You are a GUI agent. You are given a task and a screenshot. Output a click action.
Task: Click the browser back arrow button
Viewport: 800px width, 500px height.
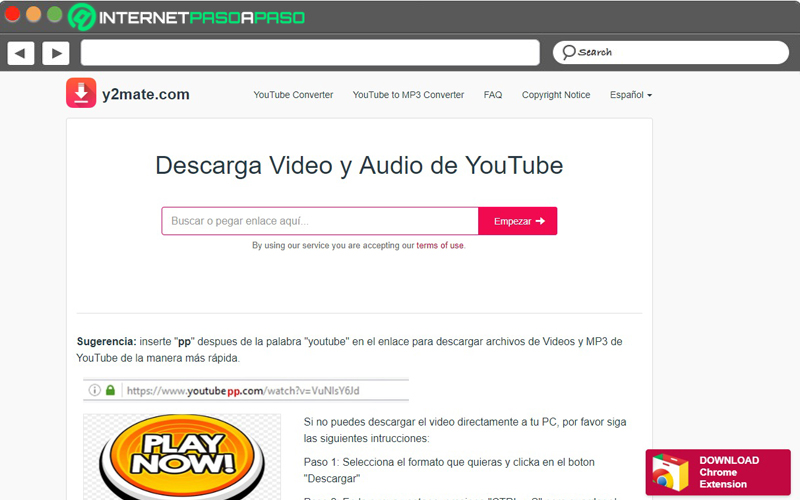pyautogui.click(x=21, y=53)
